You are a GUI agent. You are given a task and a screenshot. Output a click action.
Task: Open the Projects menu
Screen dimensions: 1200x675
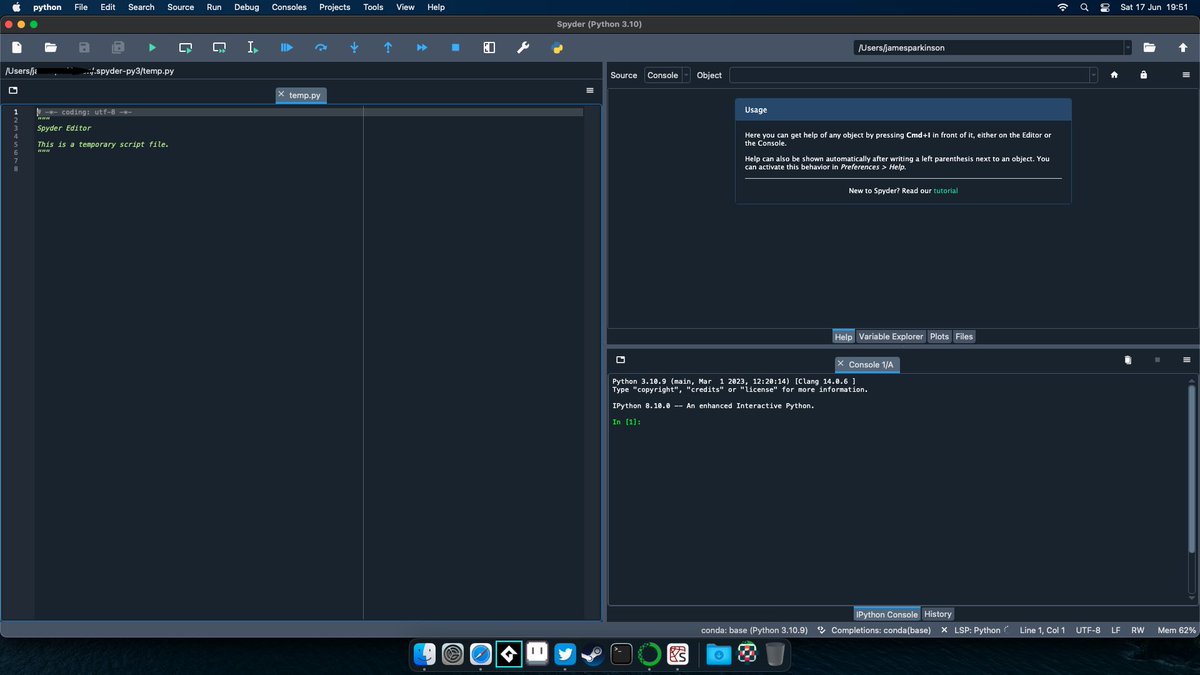coord(334,7)
